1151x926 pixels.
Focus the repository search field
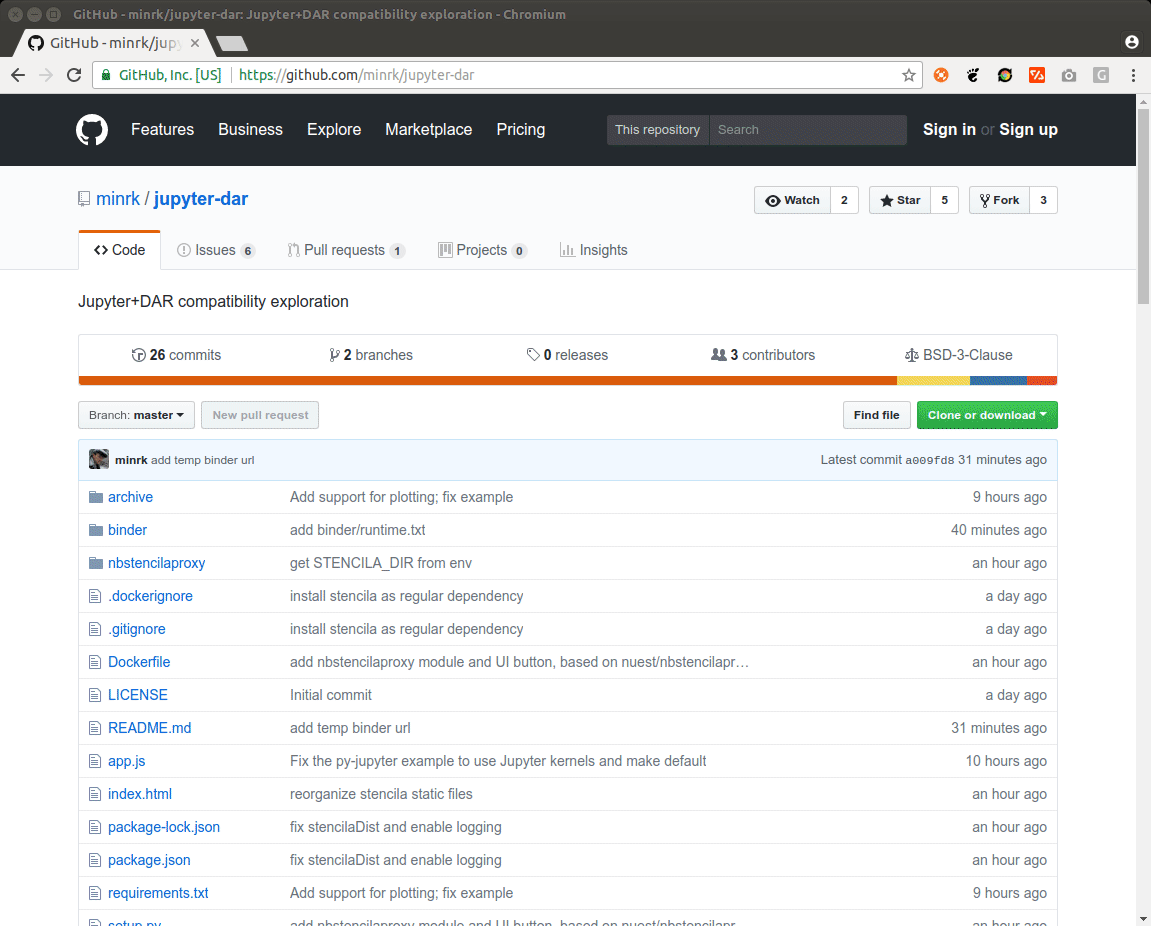807,130
